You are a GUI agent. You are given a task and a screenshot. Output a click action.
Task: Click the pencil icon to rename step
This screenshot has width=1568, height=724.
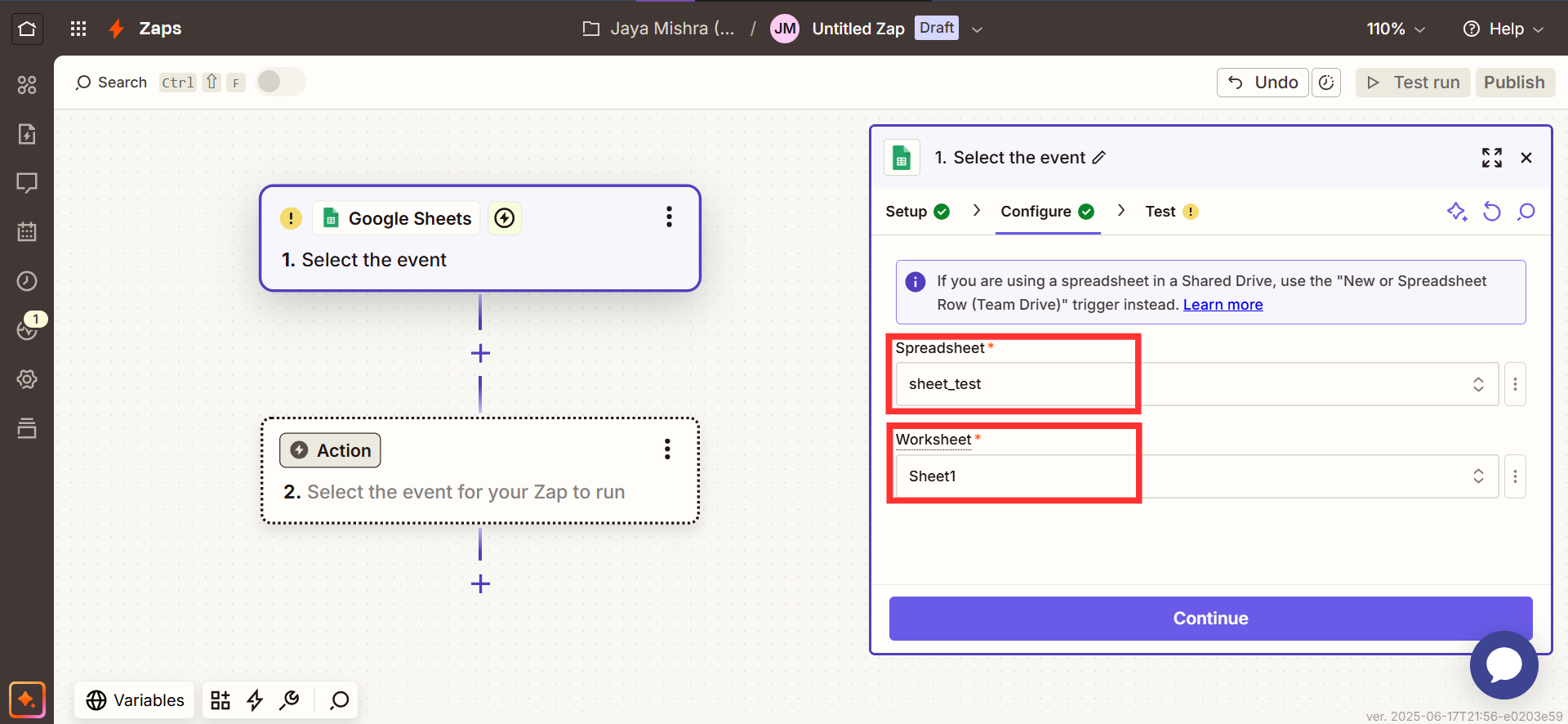tap(1099, 158)
